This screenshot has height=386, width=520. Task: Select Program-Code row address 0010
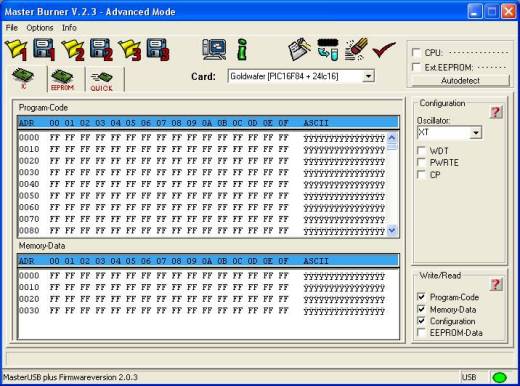point(29,149)
